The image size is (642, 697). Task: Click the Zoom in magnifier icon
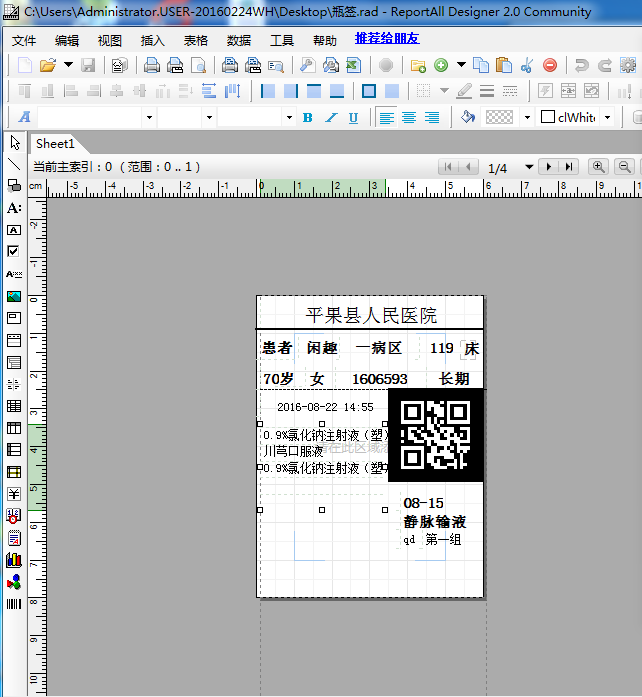pos(598,167)
